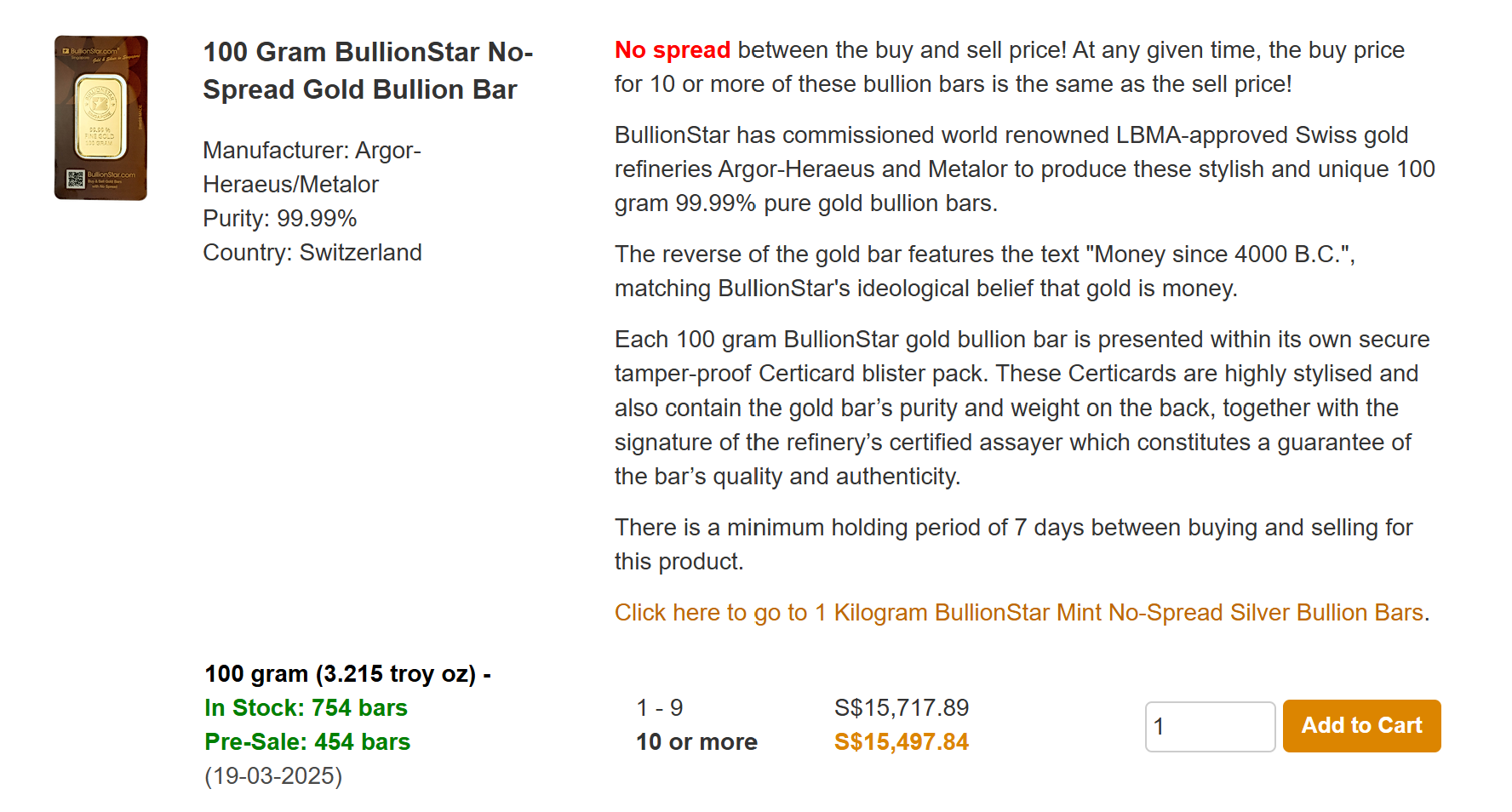1512x812 pixels.
Task: Click the Pre-Sale 454 bars label
Action: 306,742
